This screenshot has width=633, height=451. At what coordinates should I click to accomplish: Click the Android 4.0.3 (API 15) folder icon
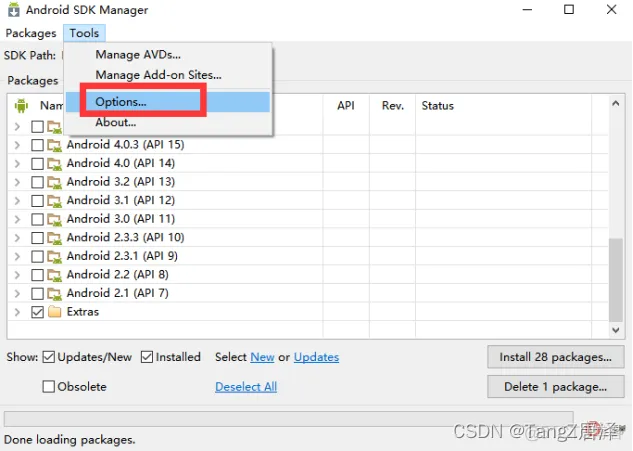point(54,145)
